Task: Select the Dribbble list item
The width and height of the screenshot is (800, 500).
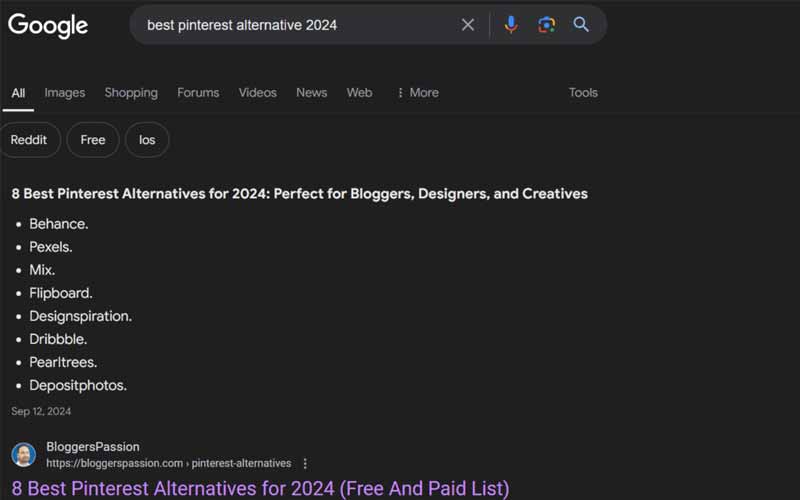Action: pos(58,339)
